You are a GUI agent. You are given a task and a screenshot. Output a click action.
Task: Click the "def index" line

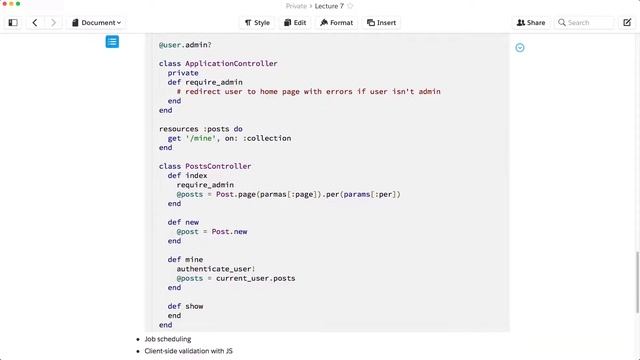[187, 176]
